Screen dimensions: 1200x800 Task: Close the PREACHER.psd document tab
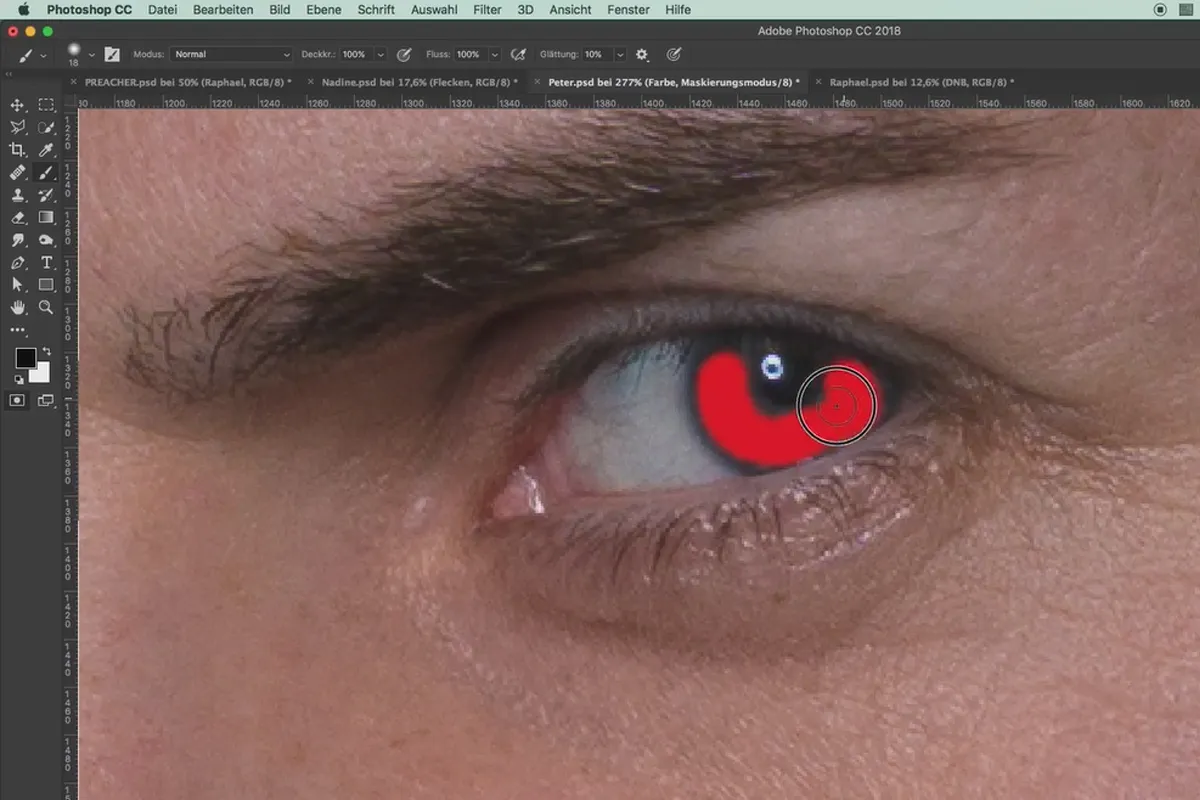(74, 82)
